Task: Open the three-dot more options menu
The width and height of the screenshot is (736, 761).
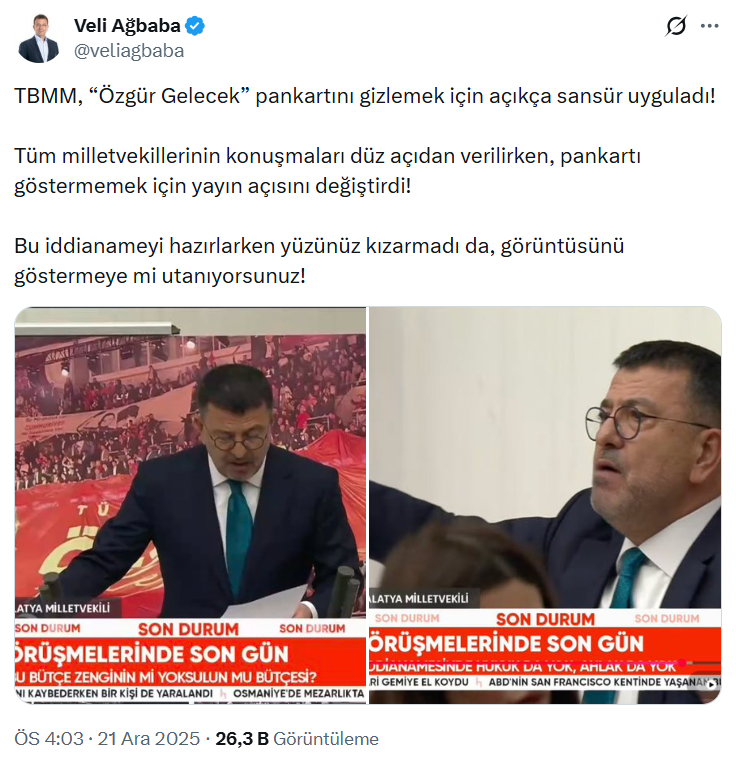Action: [709, 26]
